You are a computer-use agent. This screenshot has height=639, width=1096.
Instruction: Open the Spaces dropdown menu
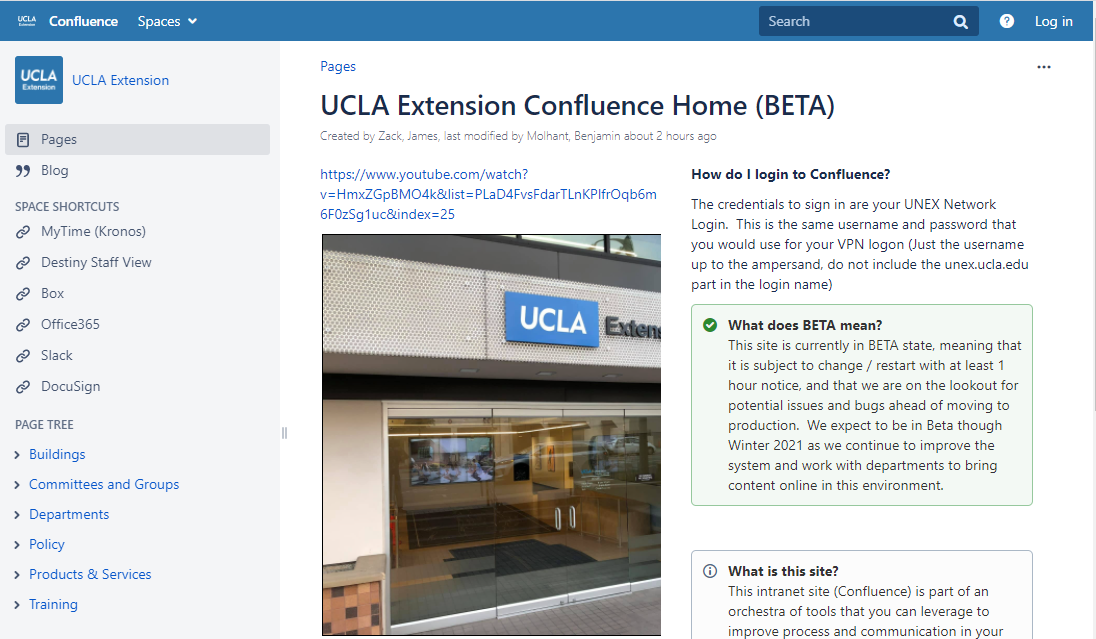pos(167,21)
